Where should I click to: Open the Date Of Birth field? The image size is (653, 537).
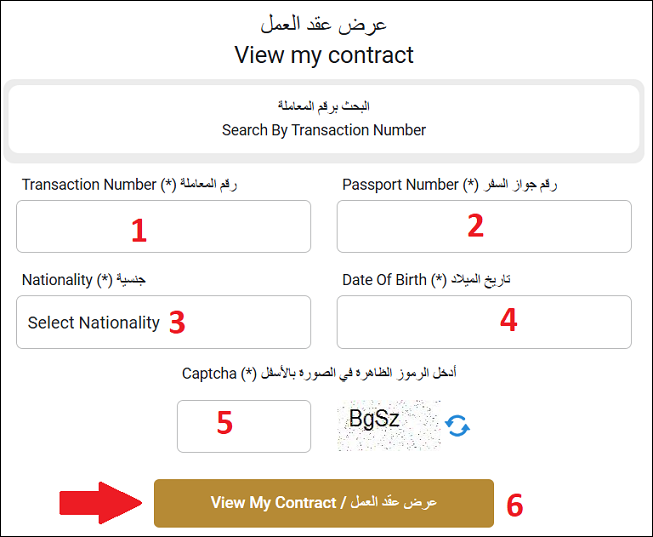pyautogui.click(x=484, y=322)
